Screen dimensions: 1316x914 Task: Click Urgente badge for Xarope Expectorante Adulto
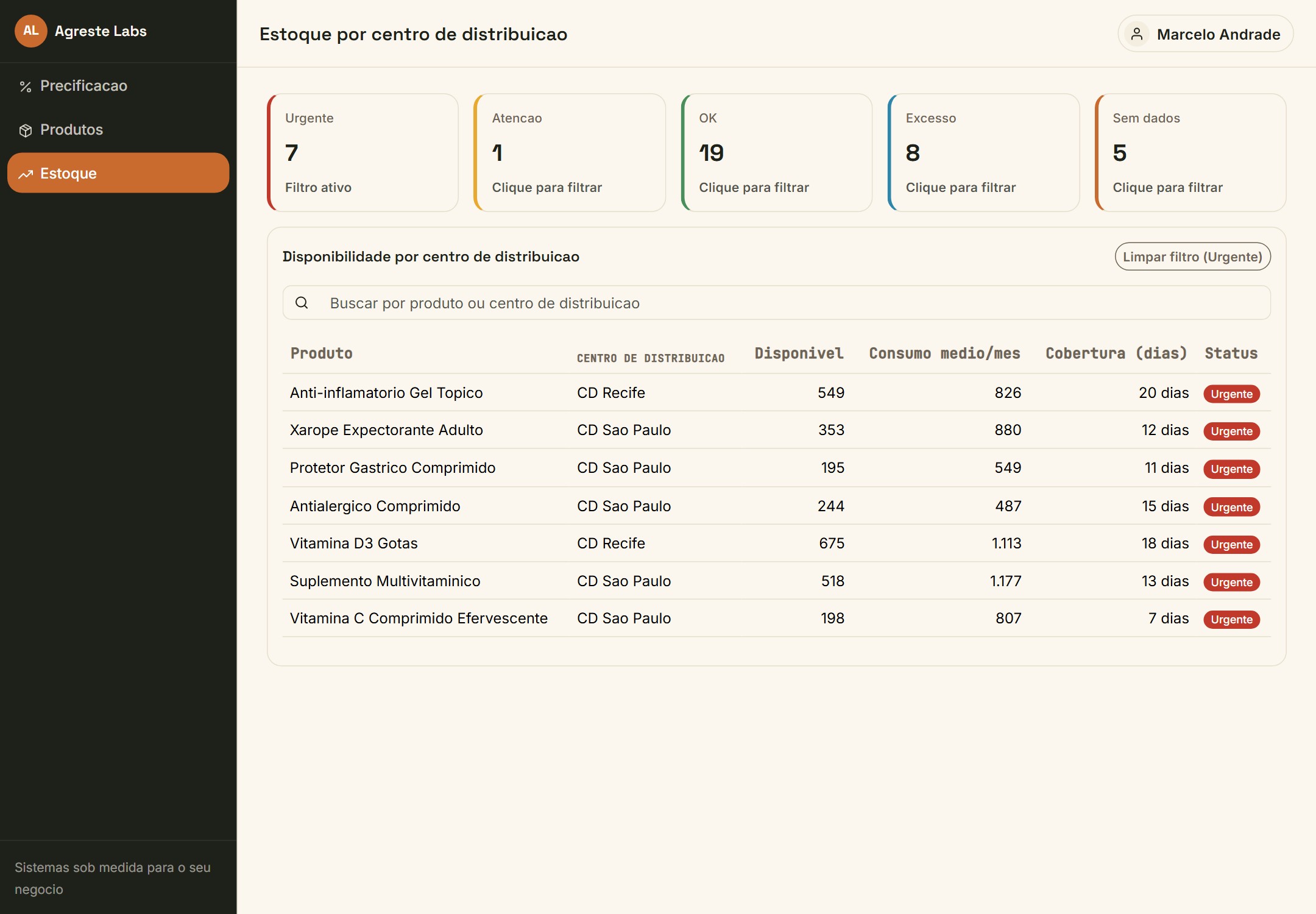(1231, 431)
